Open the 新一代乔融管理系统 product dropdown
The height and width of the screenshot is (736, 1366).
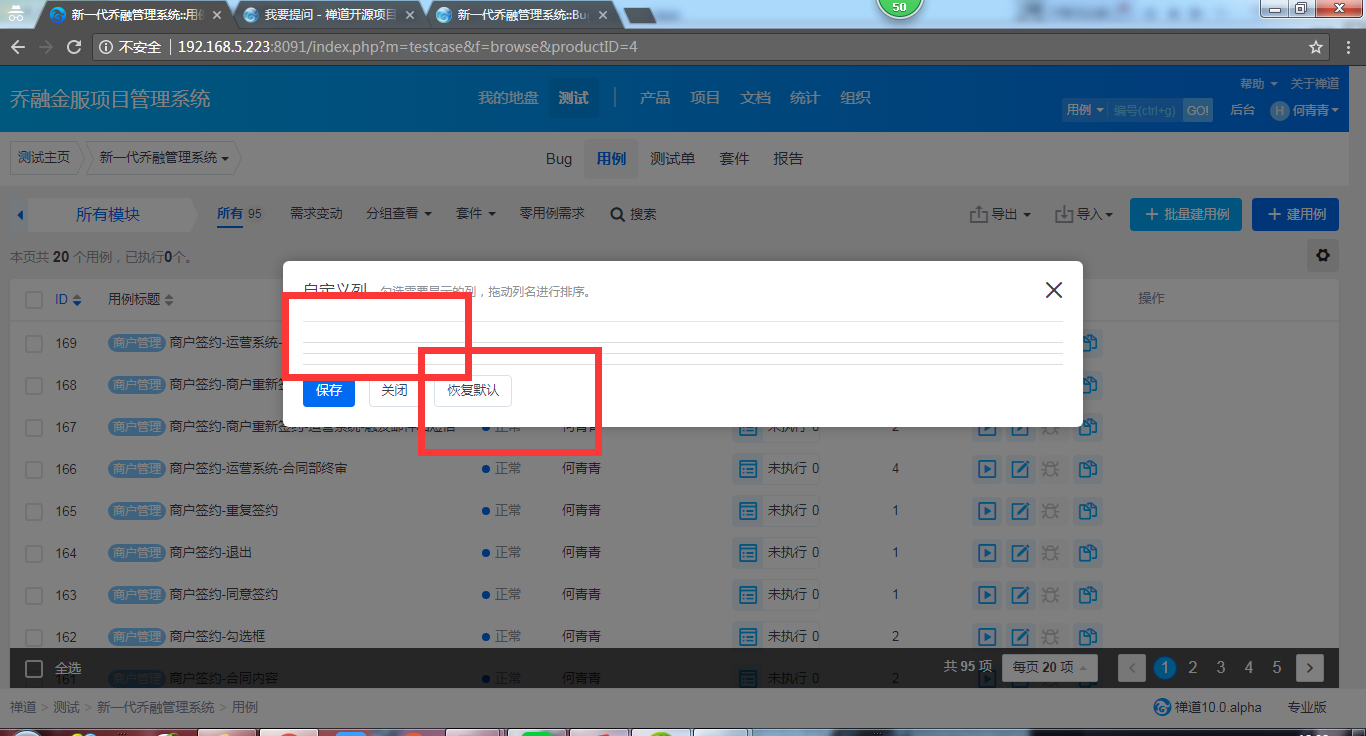pos(164,158)
